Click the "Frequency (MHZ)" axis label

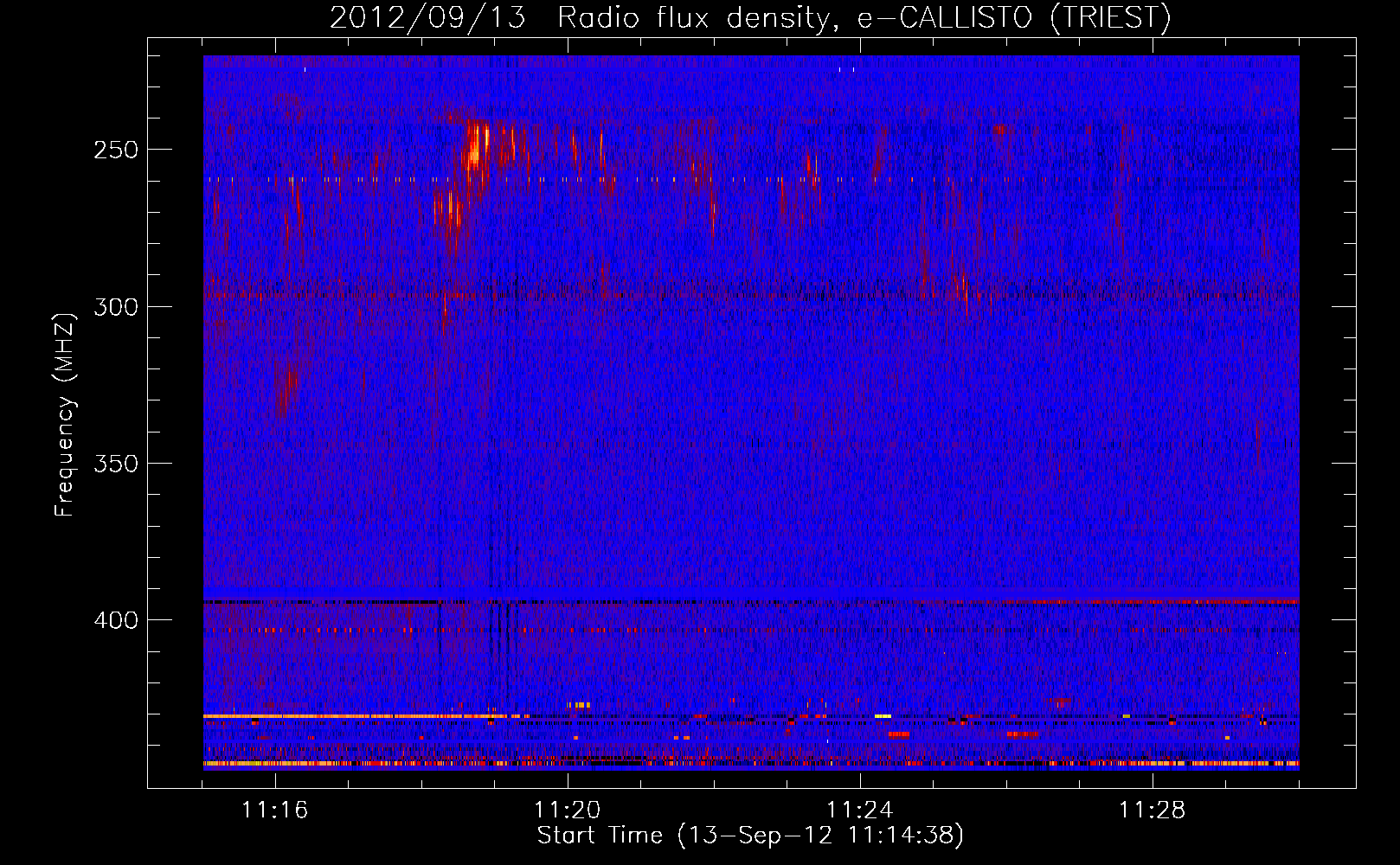pos(65,414)
